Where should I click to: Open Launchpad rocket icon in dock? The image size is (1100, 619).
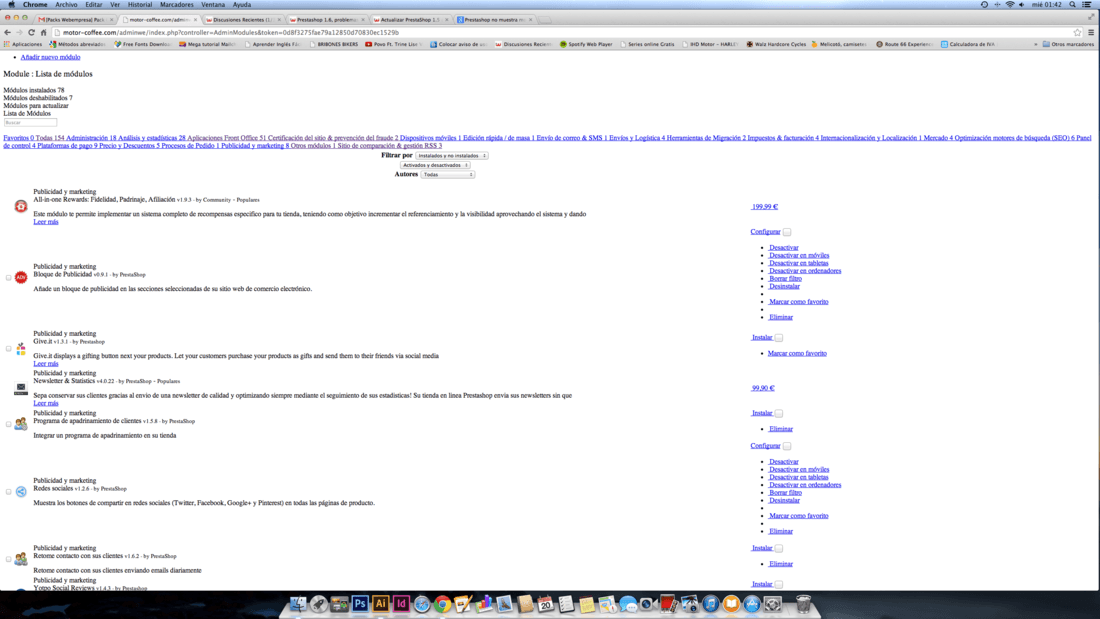(x=318, y=604)
